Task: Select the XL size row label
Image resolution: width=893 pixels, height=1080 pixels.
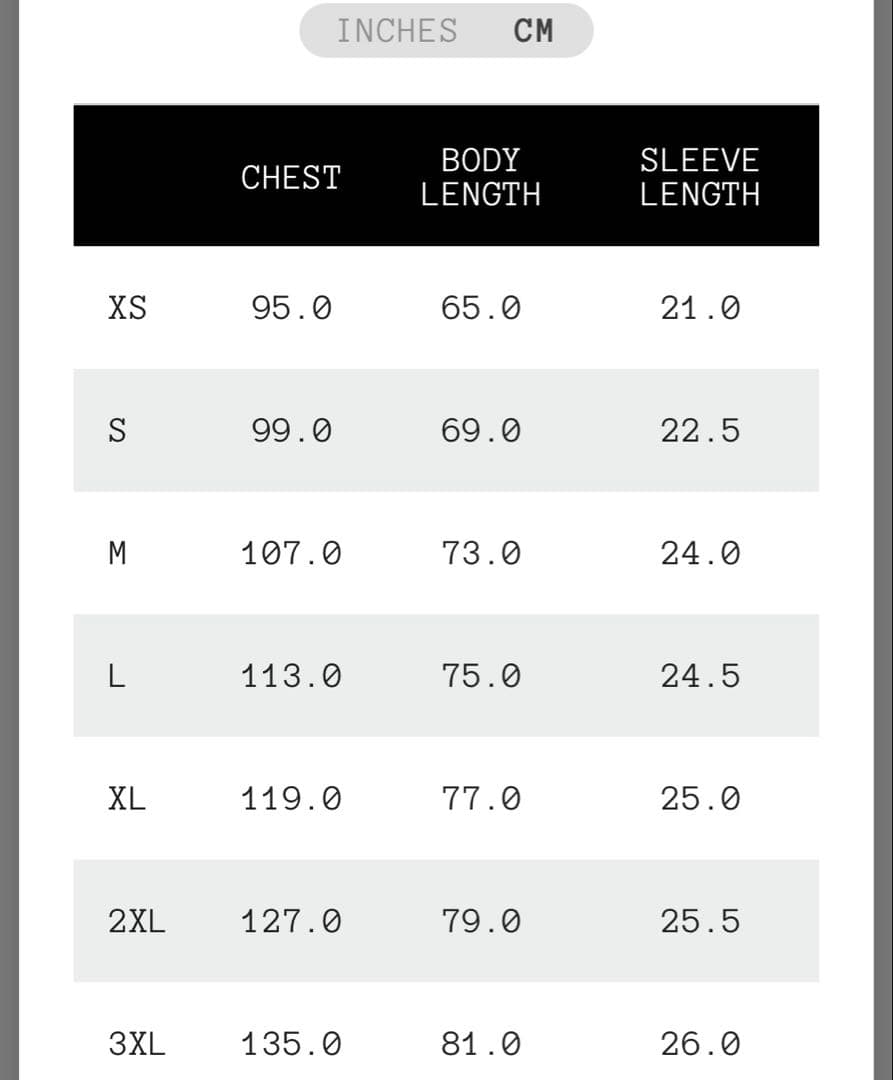Action: click(127, 799)
